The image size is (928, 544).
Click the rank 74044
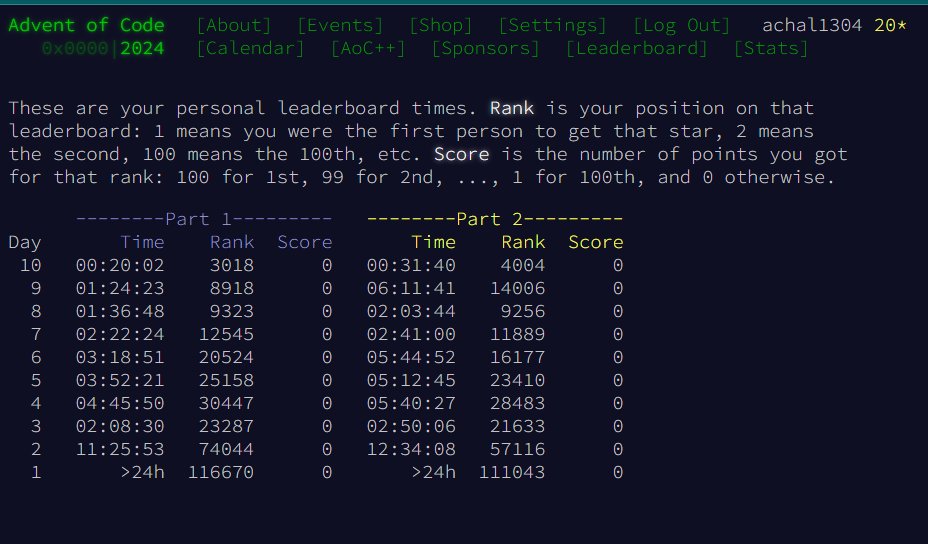tap(227, 450)
